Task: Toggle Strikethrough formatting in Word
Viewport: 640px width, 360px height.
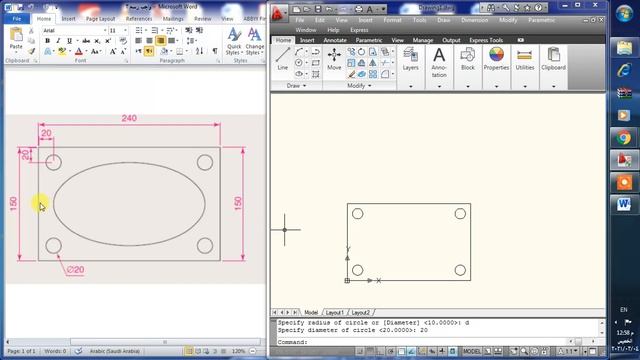Action: pyautogui.click(x=86, y=41)
